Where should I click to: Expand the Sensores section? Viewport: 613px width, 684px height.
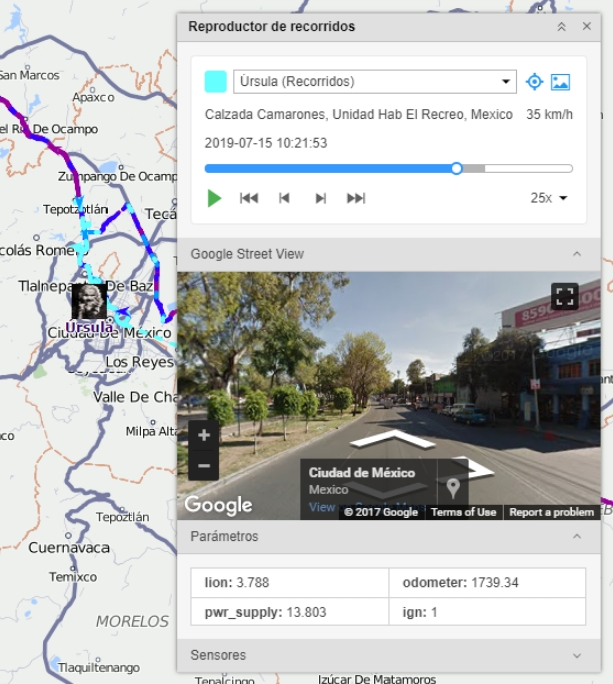tap(577, 655)
